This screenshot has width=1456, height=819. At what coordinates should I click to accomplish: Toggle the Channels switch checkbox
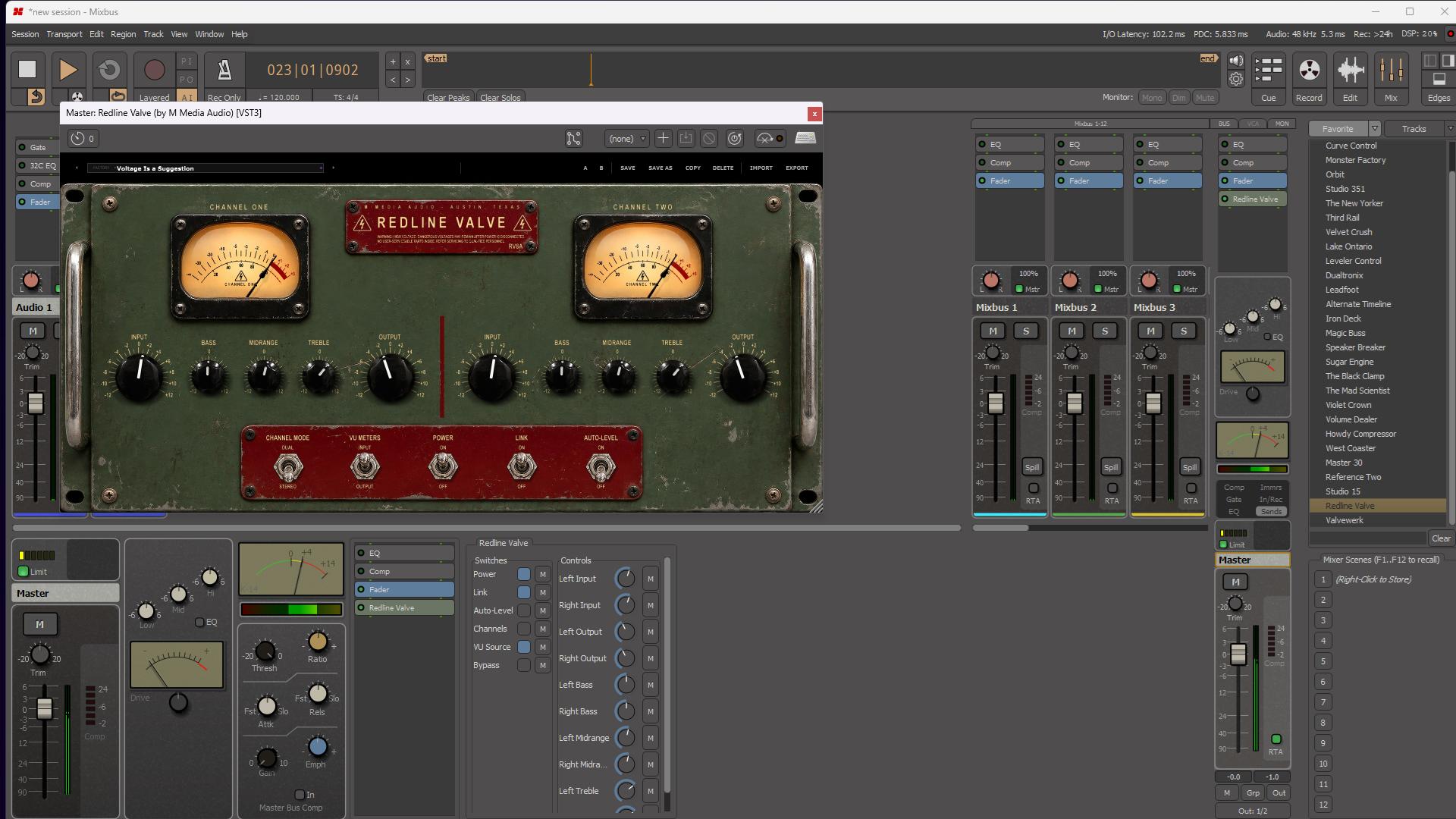[x=524, y=629]
